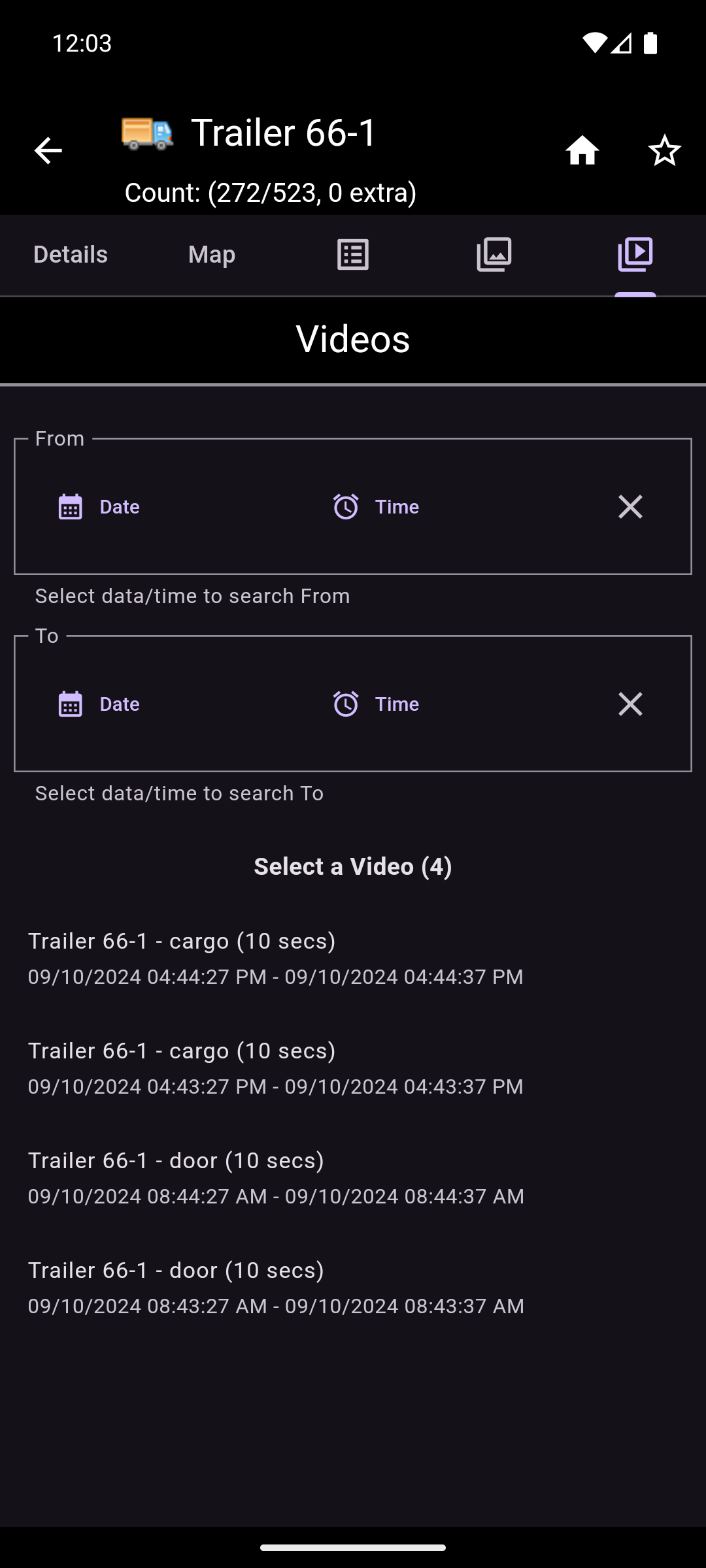Clear the To date/time with X
Viewport: 706px width, 1568px height.
pyautogui.click(x=630, y=704)
